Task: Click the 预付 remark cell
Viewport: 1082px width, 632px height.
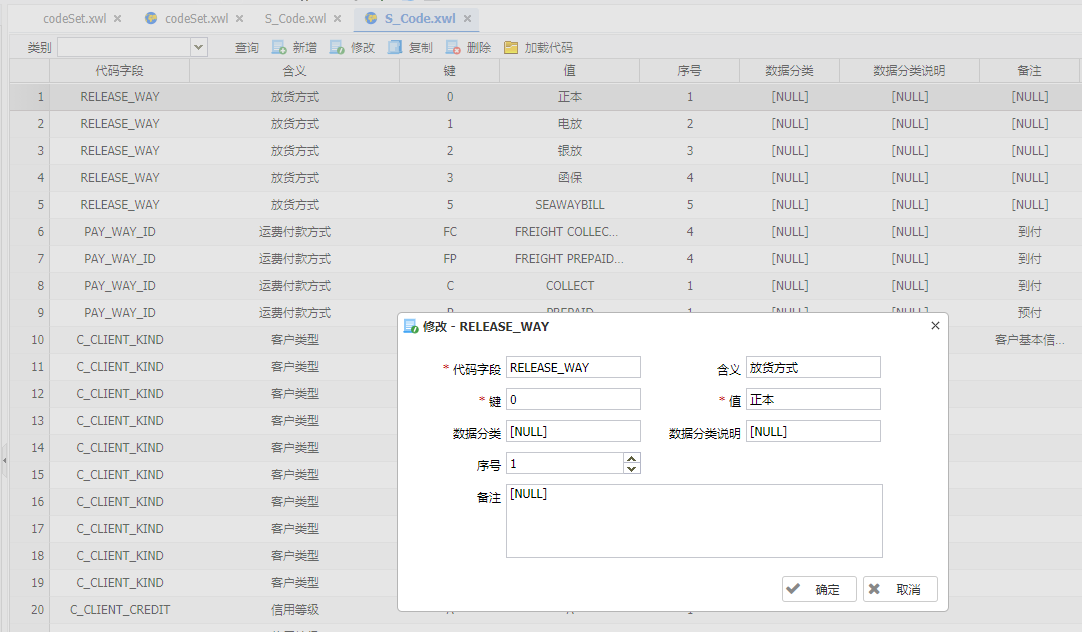Action: point(1030,313)
